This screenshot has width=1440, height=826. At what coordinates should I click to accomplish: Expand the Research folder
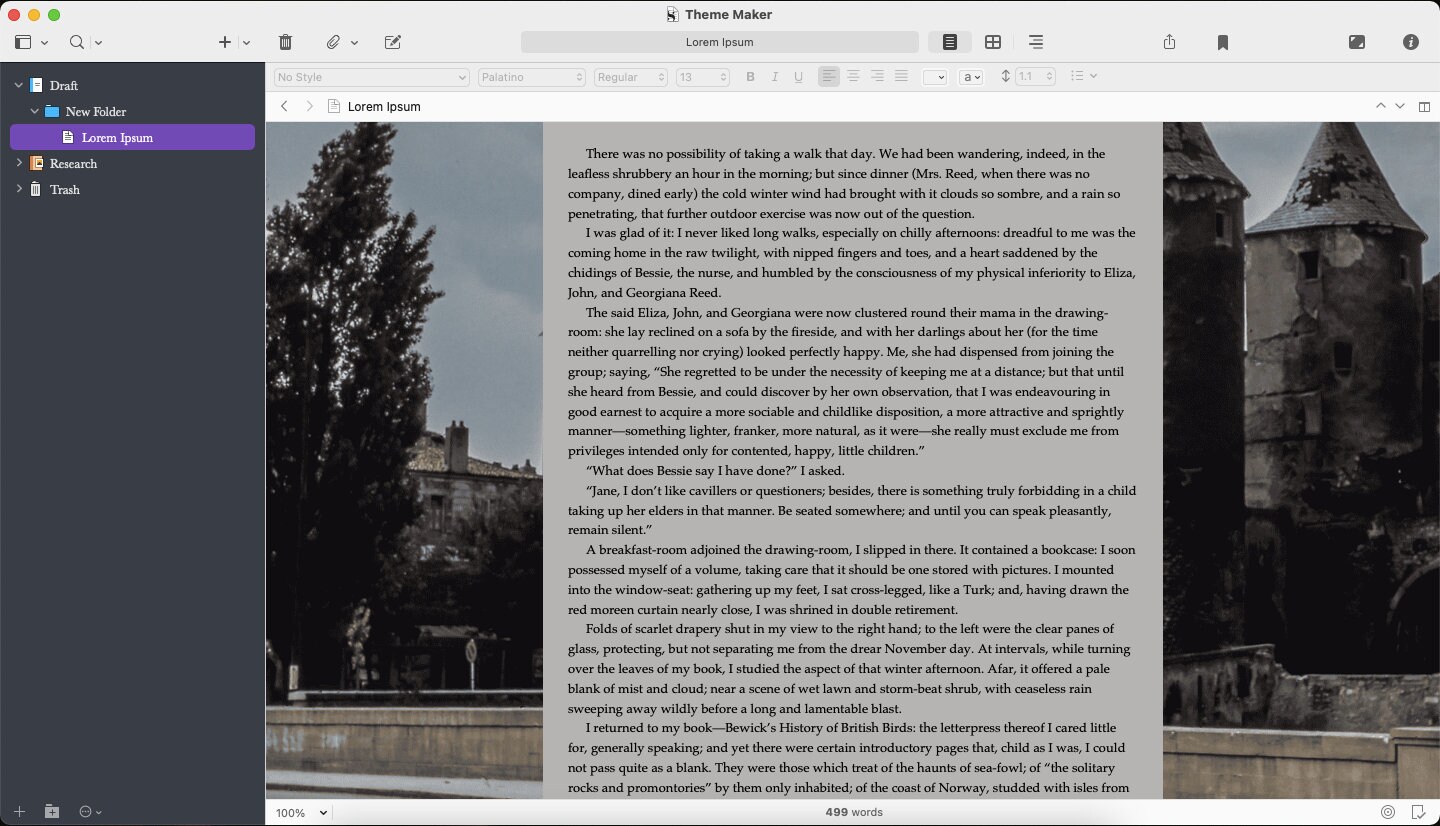click(x=19, y=163)
